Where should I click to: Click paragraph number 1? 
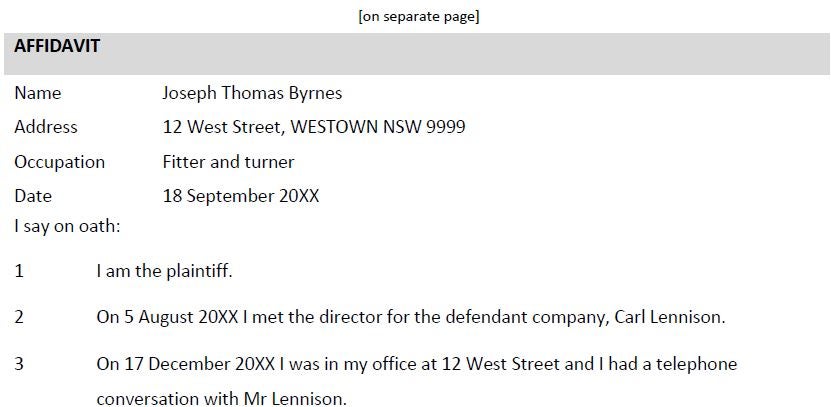(19, 271)
